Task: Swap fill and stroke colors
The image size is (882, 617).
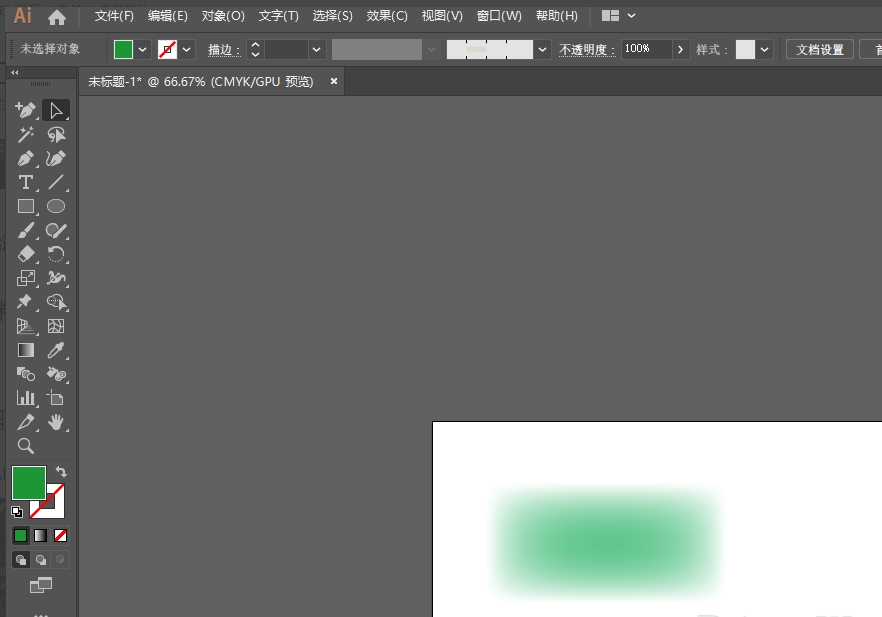Action: pos(61,471)
